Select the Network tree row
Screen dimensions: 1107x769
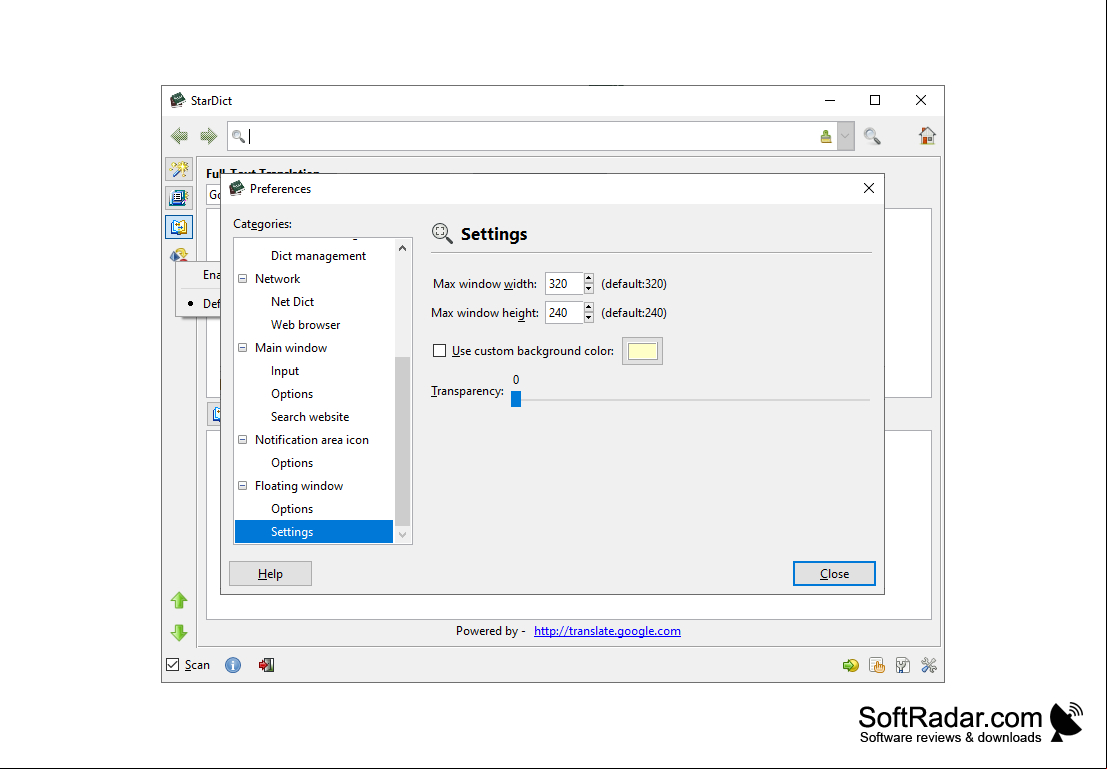click(277, 279)
